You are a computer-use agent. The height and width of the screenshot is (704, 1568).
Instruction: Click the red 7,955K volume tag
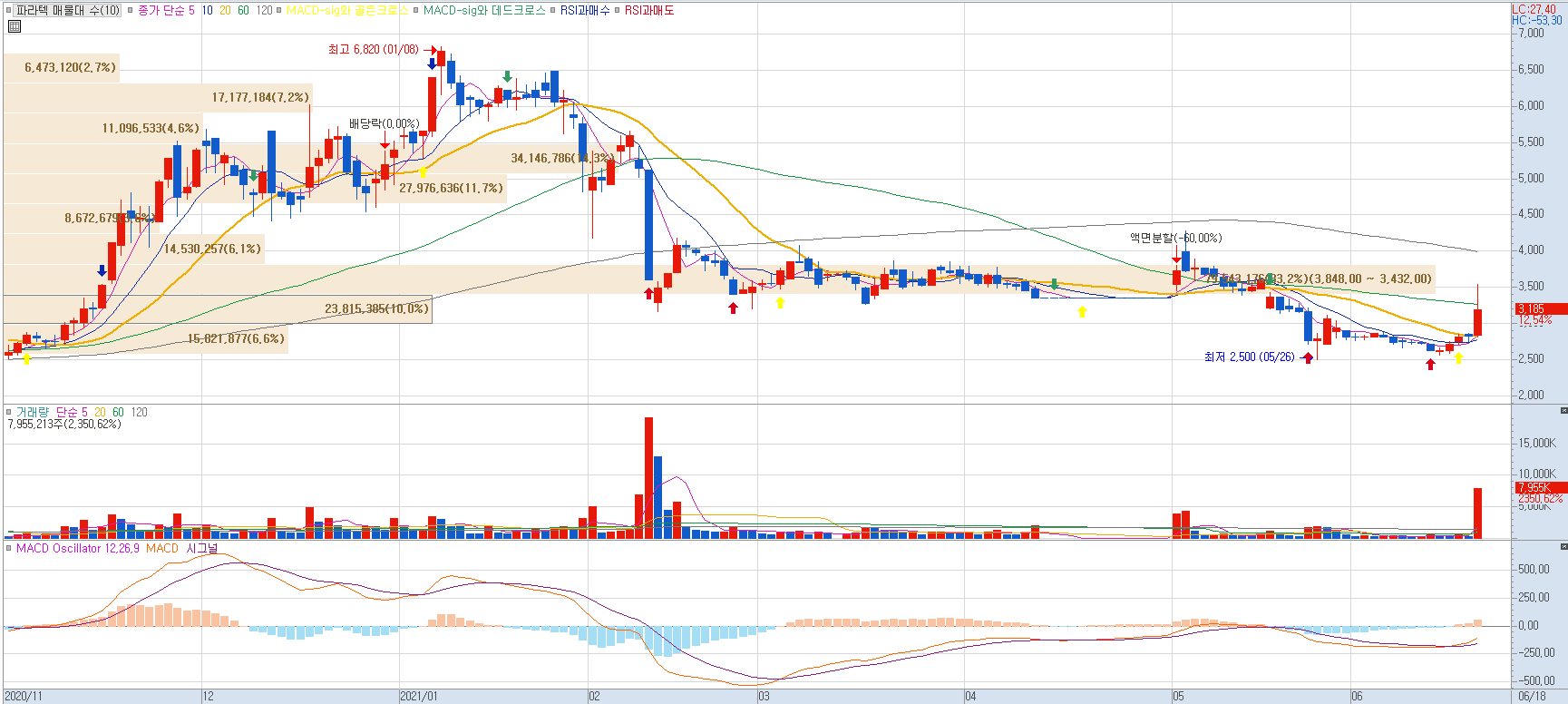click(1541, 487)
